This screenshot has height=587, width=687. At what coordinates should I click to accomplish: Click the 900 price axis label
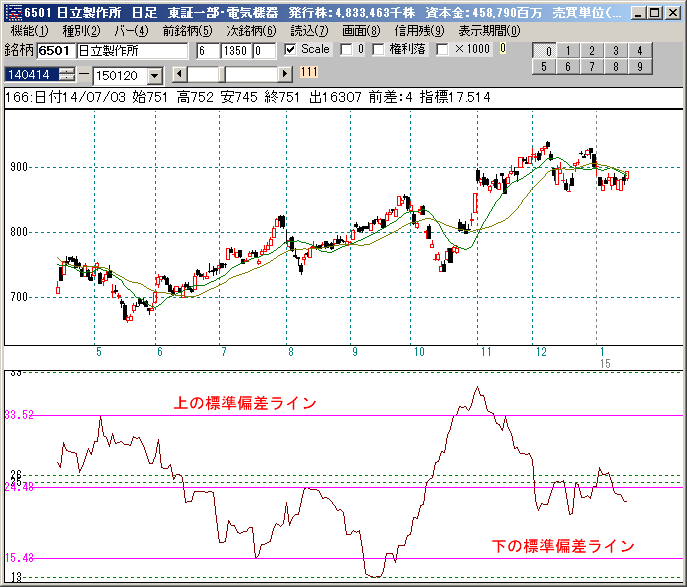[x=19, y=167]
